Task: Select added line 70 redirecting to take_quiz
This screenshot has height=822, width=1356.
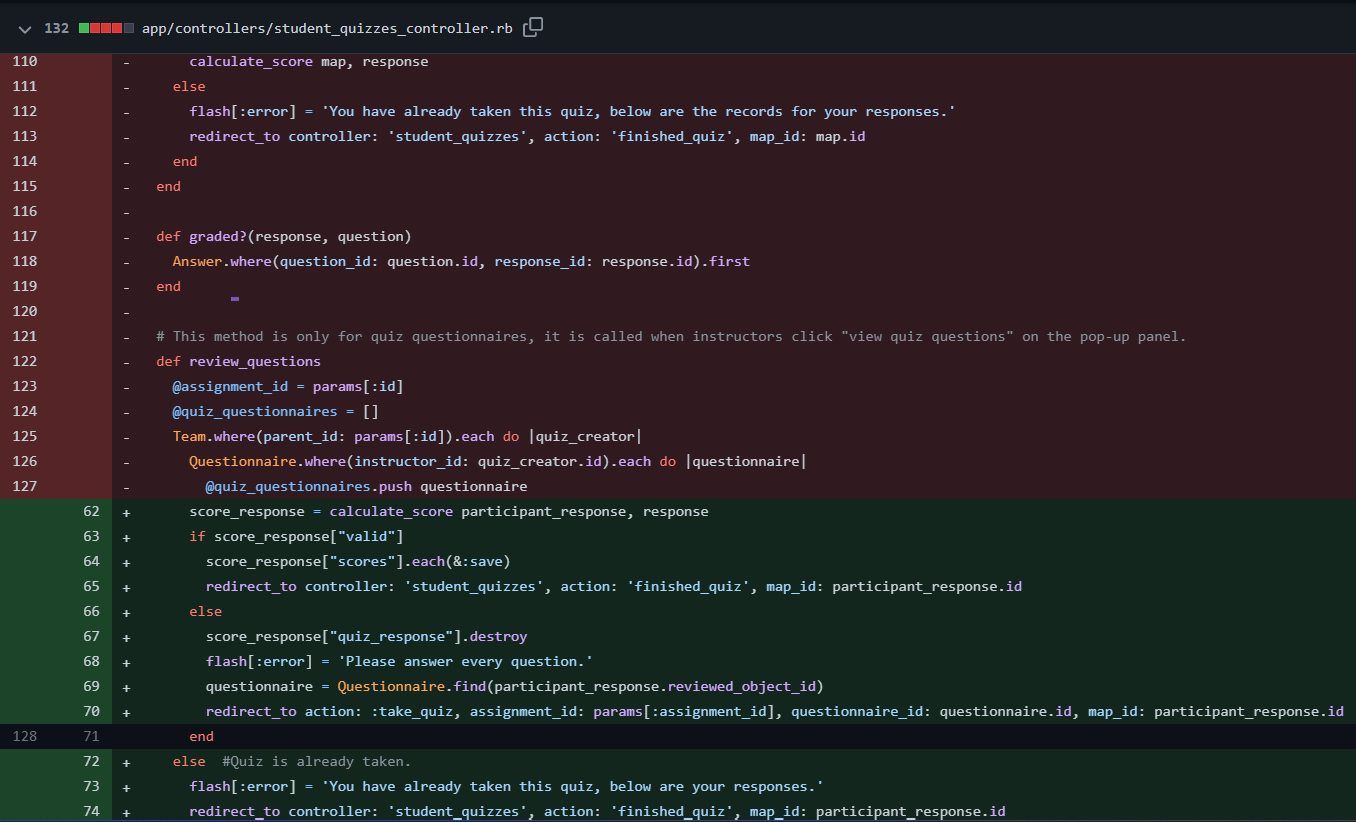Action: click(90, 711)
